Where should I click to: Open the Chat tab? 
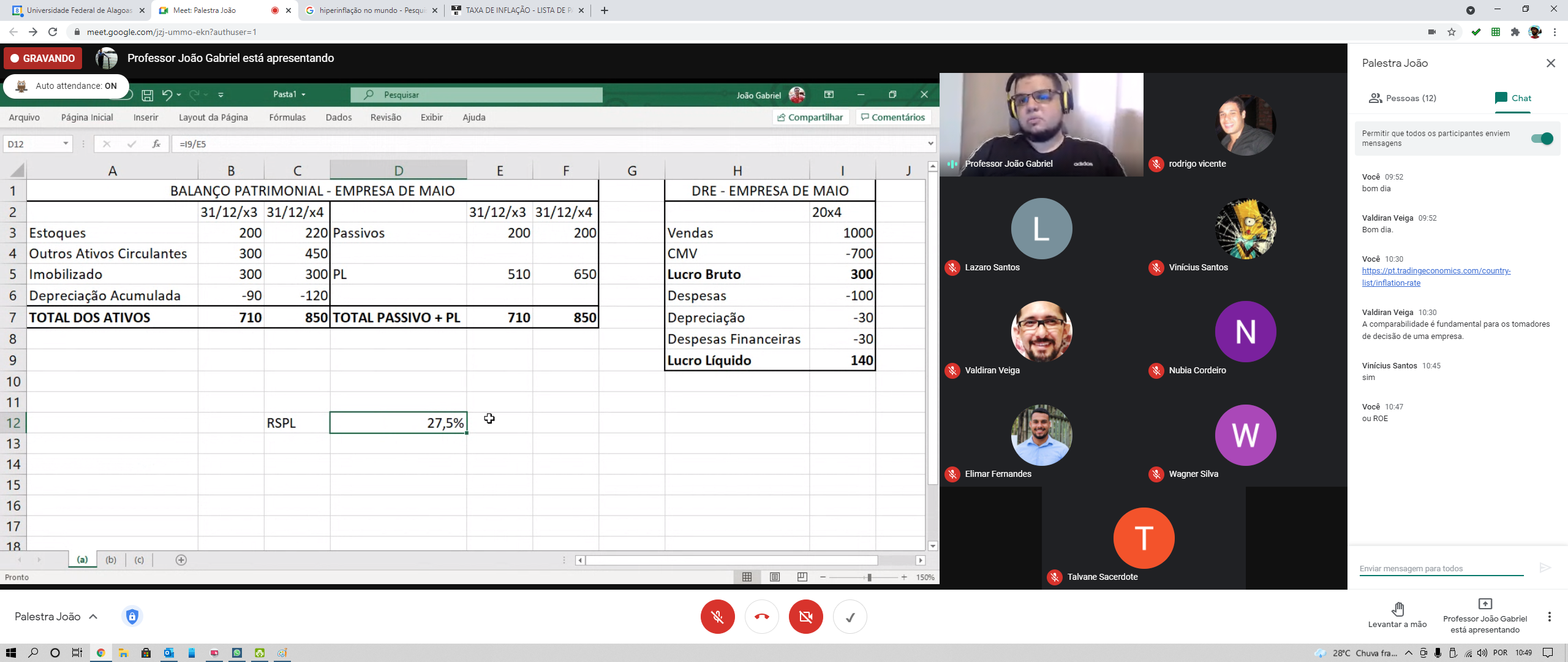pyautogui.click(x=1512, y=98)
